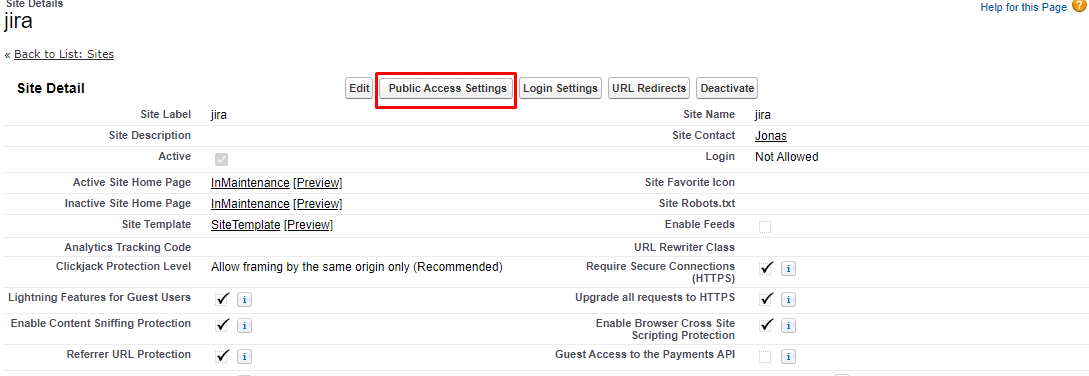1089x376 pixels.
Task: Click info icon for Referrer URL Protection
Action: coord(244,357)
